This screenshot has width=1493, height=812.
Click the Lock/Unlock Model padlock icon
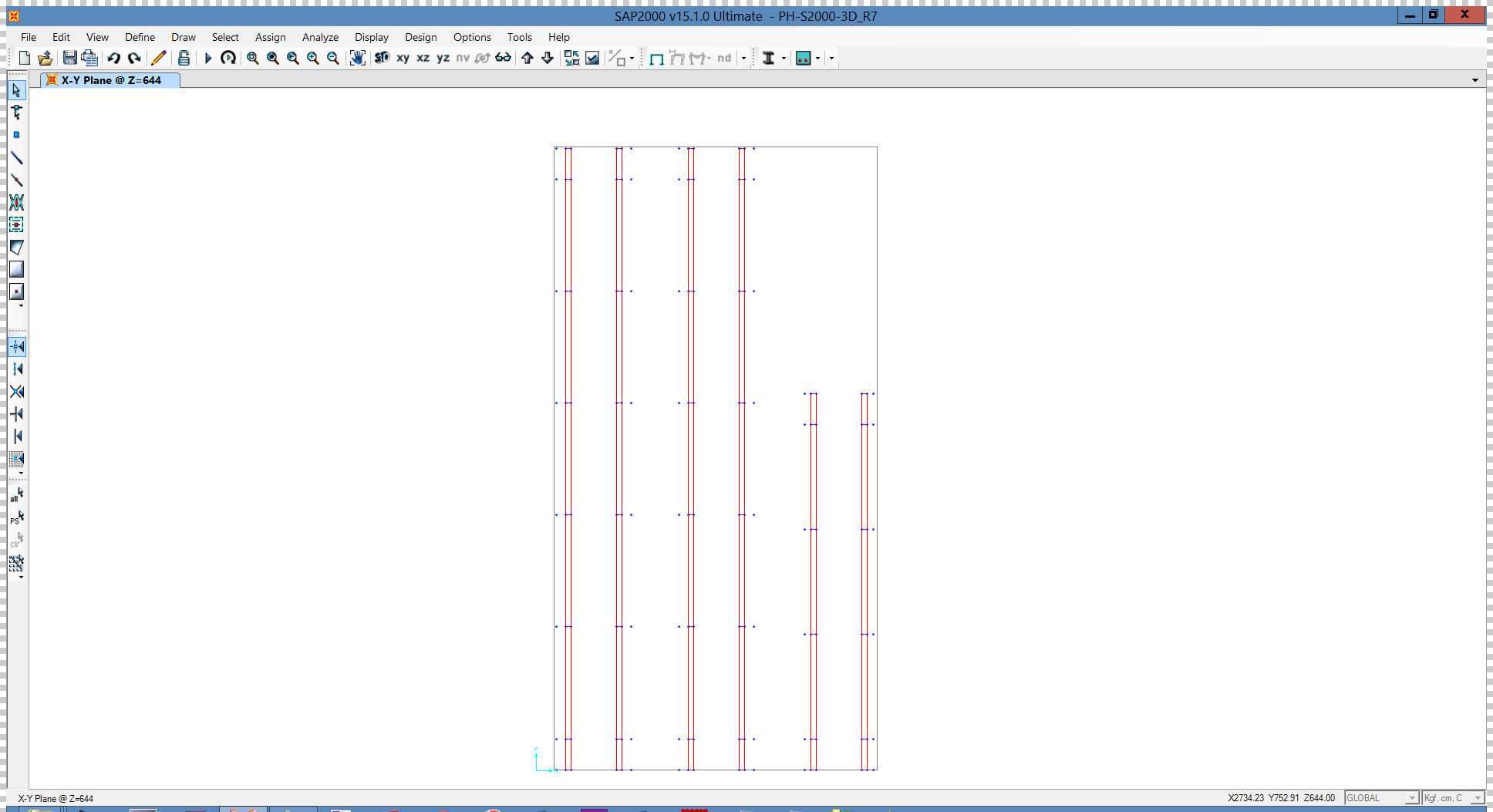coord(184,58)
